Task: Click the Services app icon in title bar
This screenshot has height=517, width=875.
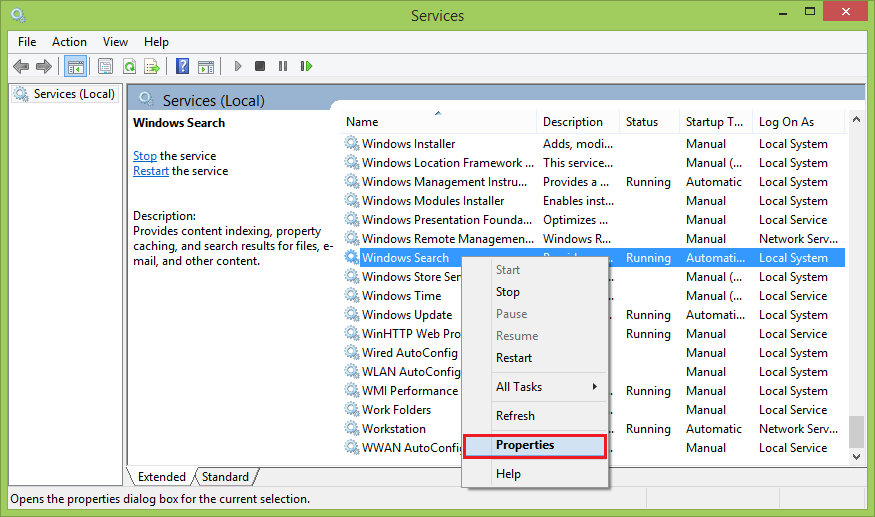Action: pyautogui.click(x=18, y=15)
